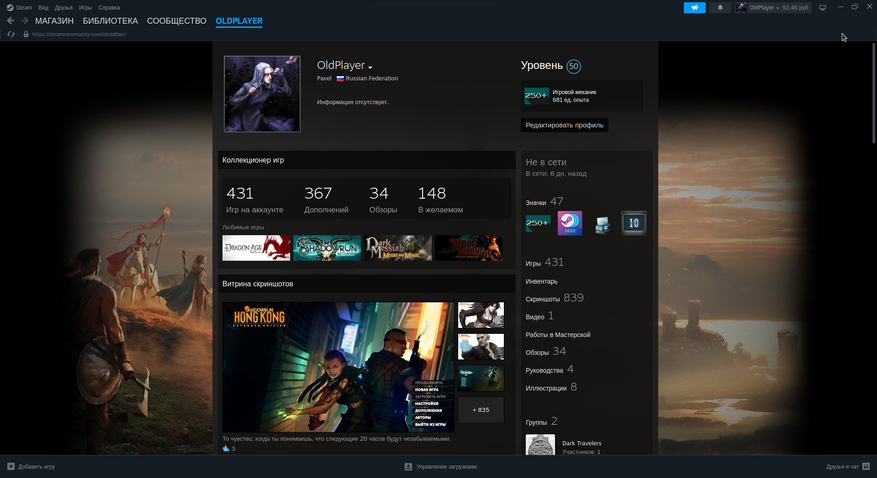Open the Игры 431 sidebar link
Viewport: 877px width, 478px height.
point(544,262)
